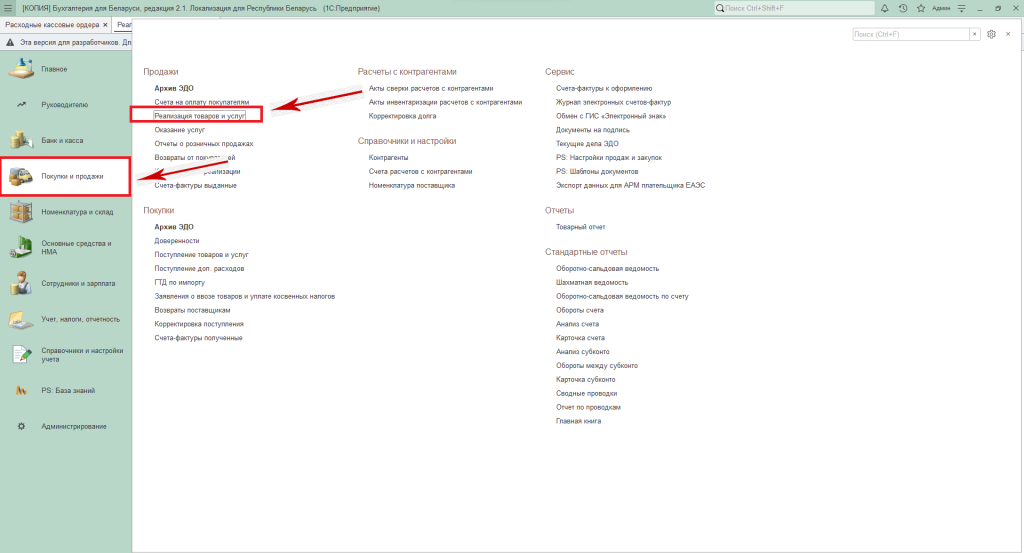Clear the menu search field

975,34
